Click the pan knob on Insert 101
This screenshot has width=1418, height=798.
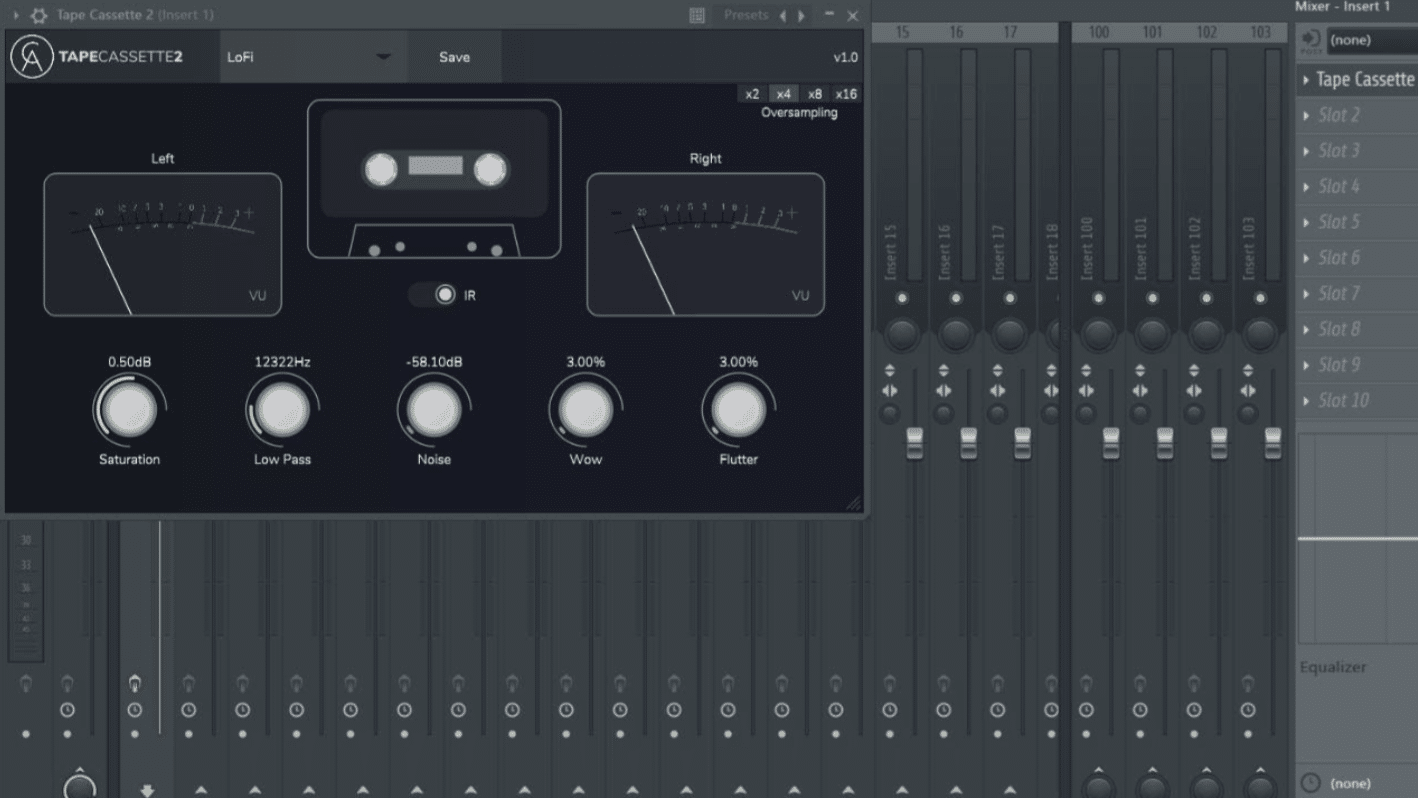(1153, 334)
